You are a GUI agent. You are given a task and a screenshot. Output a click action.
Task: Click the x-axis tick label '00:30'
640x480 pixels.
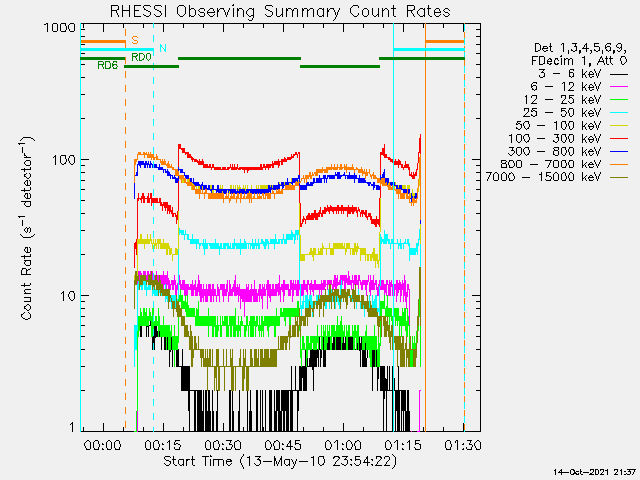pos(223,445)
